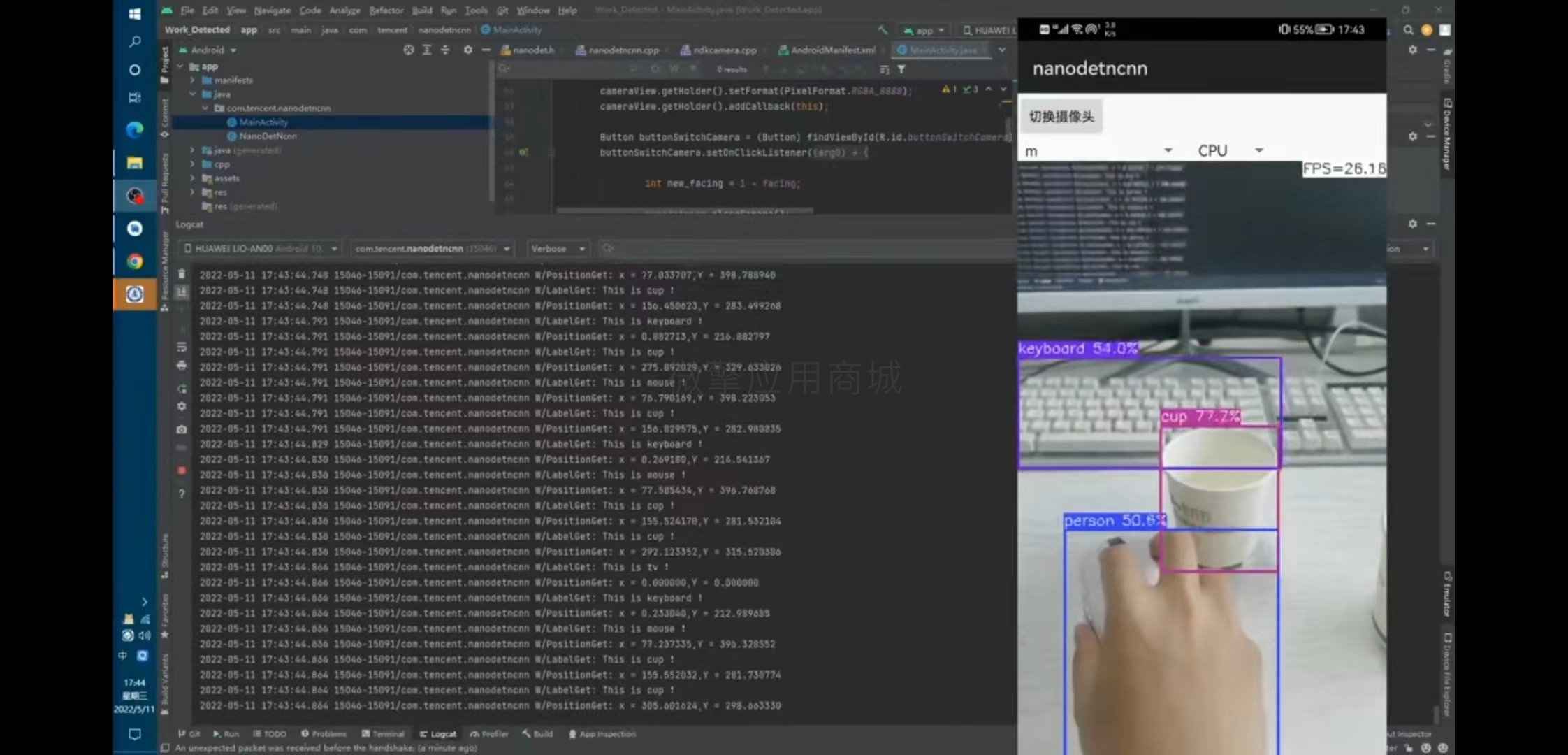1568x755 pixels.
Task: Click the red stop icon in Logcat
Action: (x=182, y=470)
